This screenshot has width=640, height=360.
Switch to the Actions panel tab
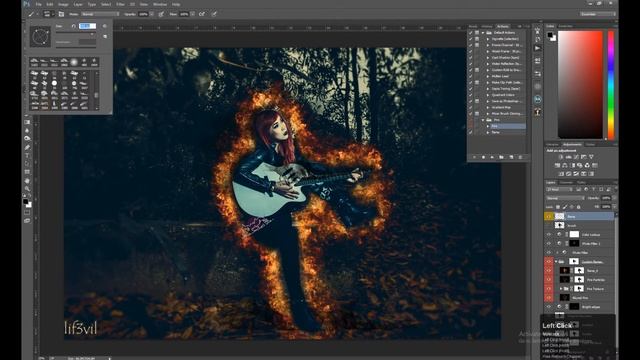click(502, 26)
